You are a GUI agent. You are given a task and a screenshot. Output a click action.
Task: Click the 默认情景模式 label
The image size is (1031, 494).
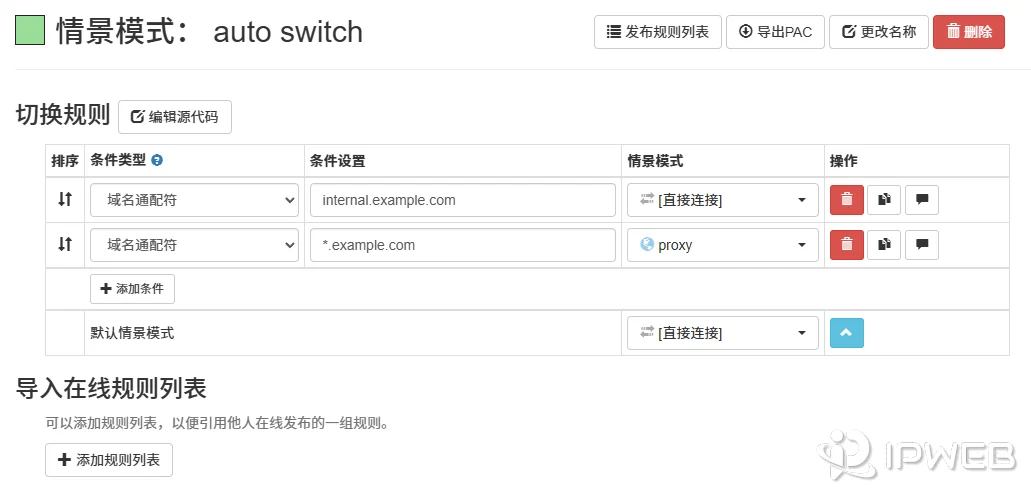[x=132, y=333]
